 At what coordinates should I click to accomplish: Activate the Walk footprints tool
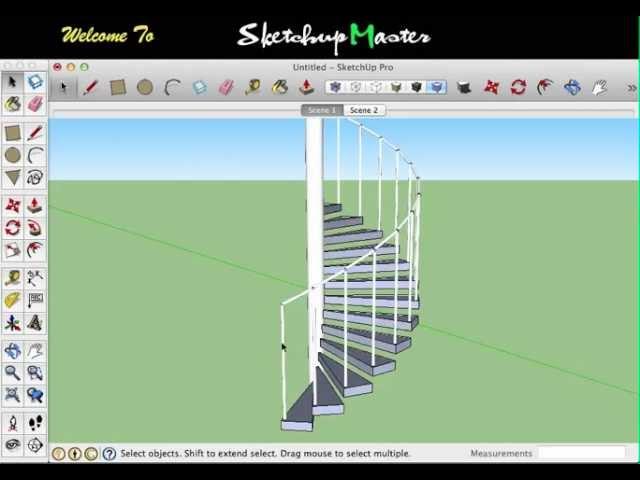pyautogui.click(x=35, y=423)
